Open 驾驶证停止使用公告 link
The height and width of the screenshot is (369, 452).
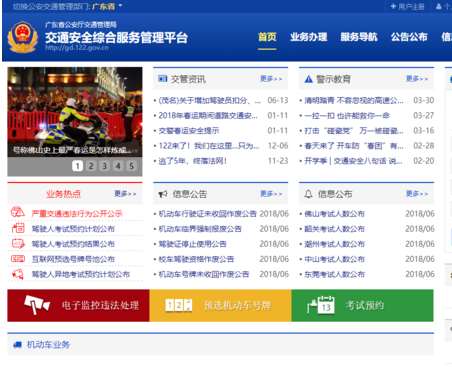pos(193,244)
